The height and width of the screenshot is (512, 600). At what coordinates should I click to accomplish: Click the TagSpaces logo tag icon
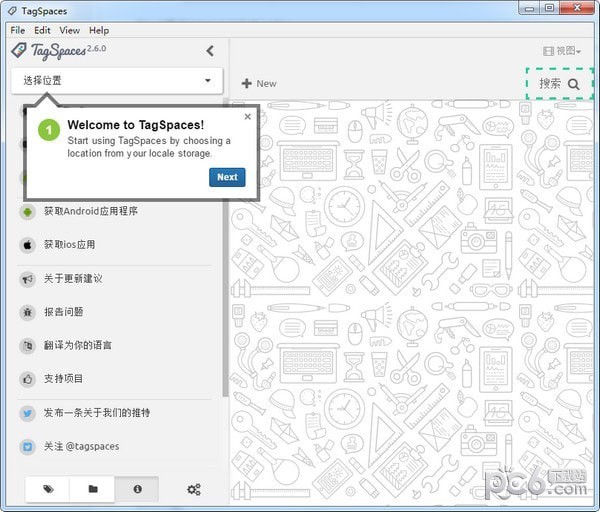click(x=19, y=51)
